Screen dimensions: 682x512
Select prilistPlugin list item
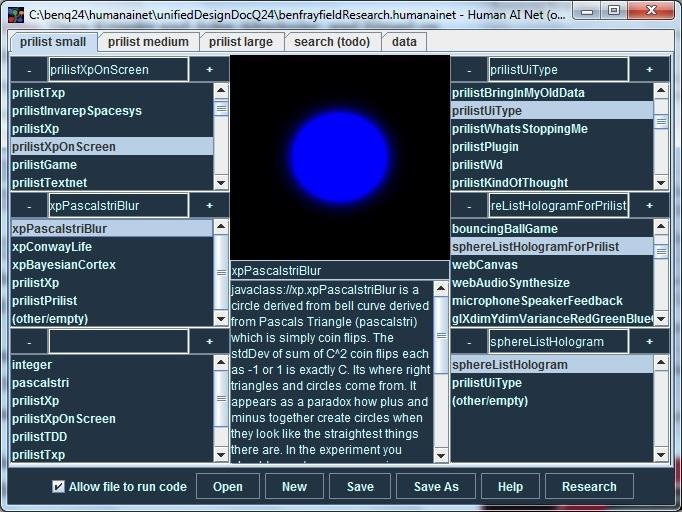552,147
